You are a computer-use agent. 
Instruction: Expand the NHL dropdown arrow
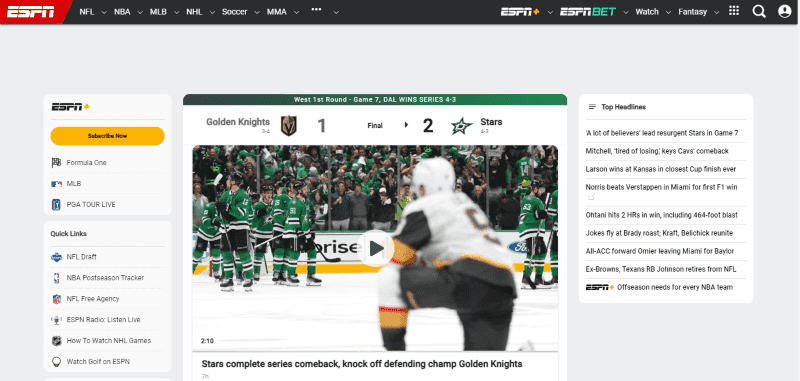[x=212, y=12]
